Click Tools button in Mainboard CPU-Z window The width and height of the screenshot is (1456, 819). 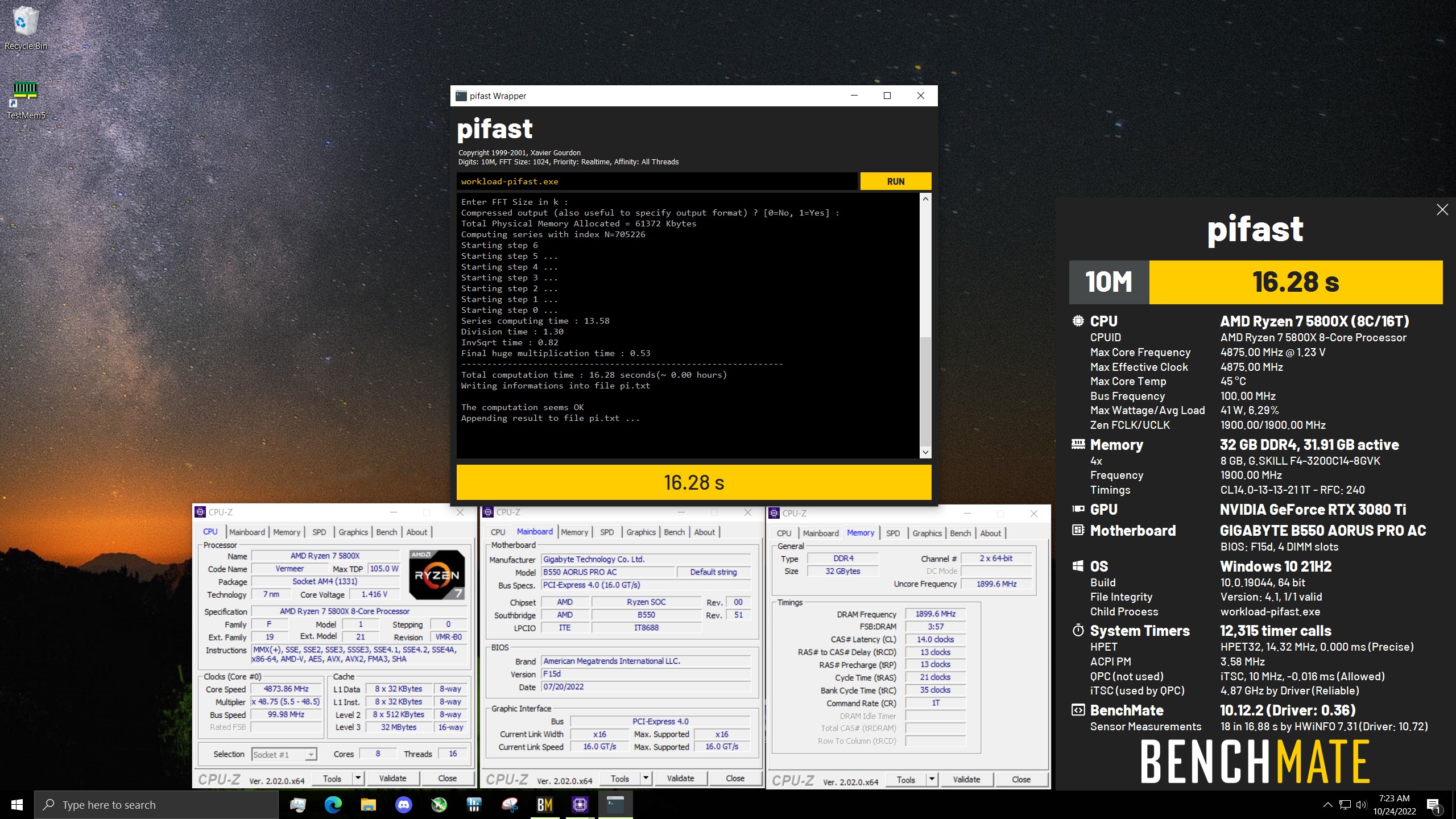coord(620,778)
